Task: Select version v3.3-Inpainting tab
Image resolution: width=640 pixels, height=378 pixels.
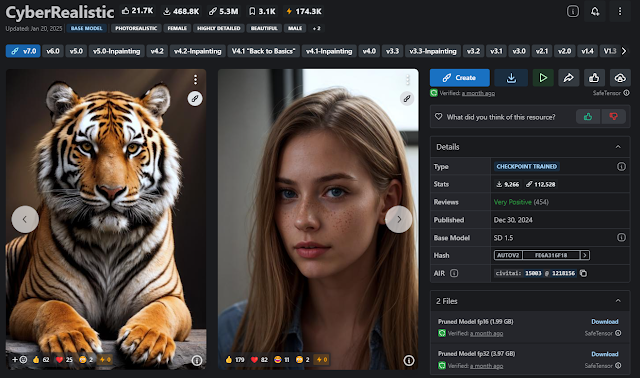Action: (x=433, y=51)
